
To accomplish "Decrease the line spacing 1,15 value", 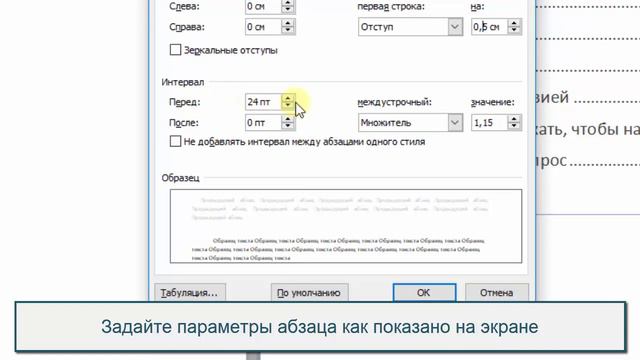I will tap(514, 127).
